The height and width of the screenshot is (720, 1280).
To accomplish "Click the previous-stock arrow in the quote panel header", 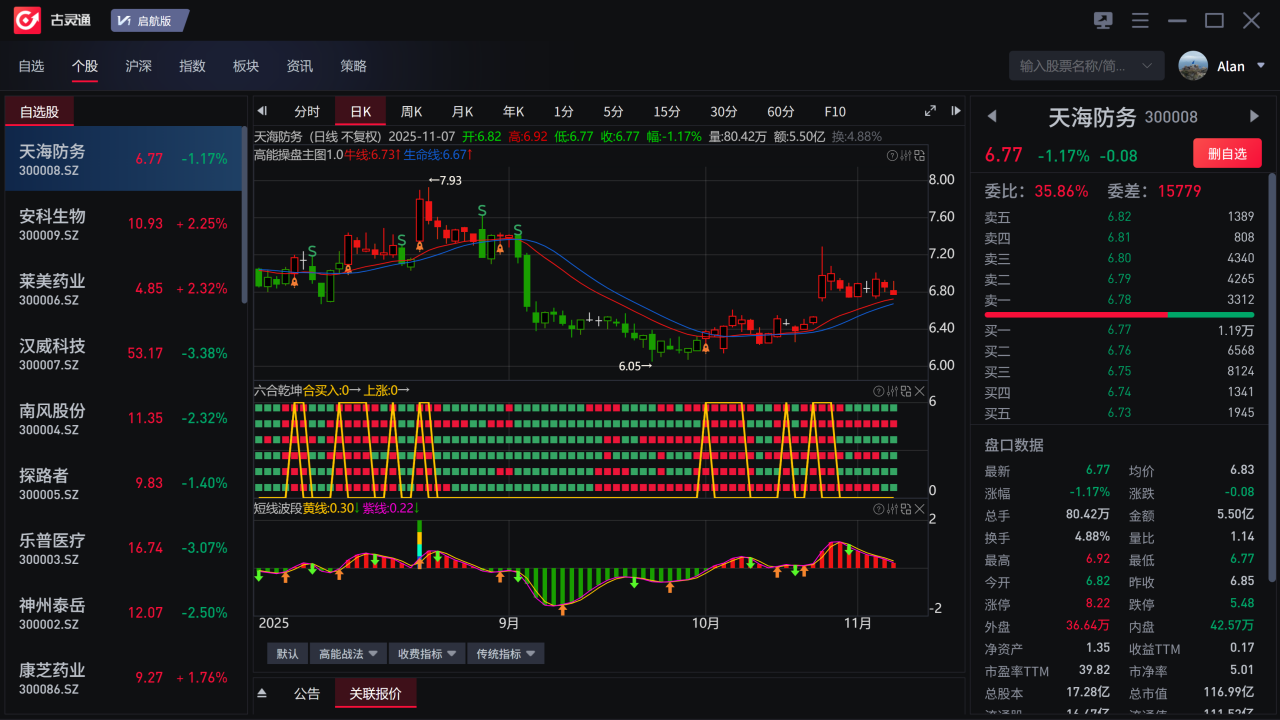I will (x=991, y=117).
